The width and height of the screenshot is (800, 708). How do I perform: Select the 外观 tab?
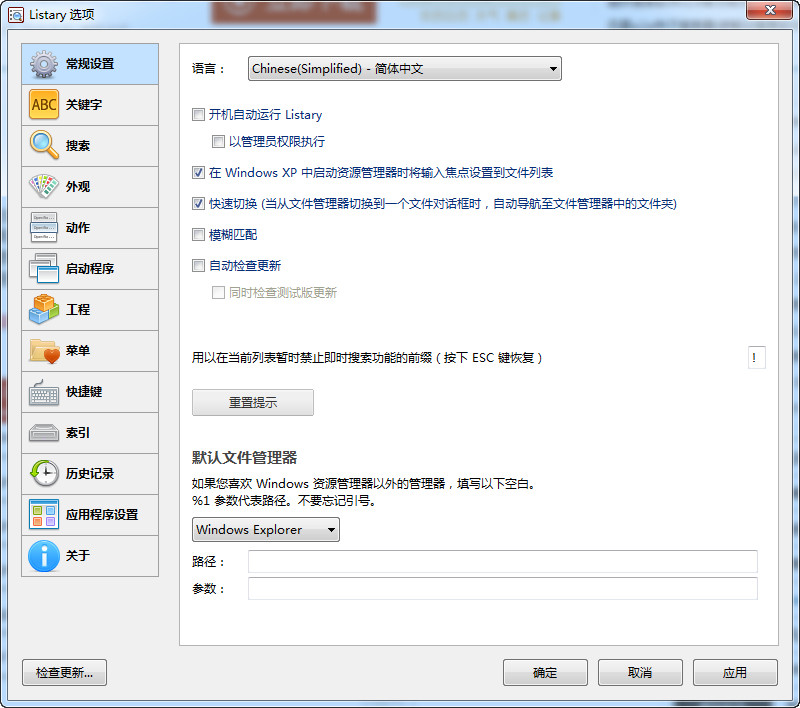point(90,187)
